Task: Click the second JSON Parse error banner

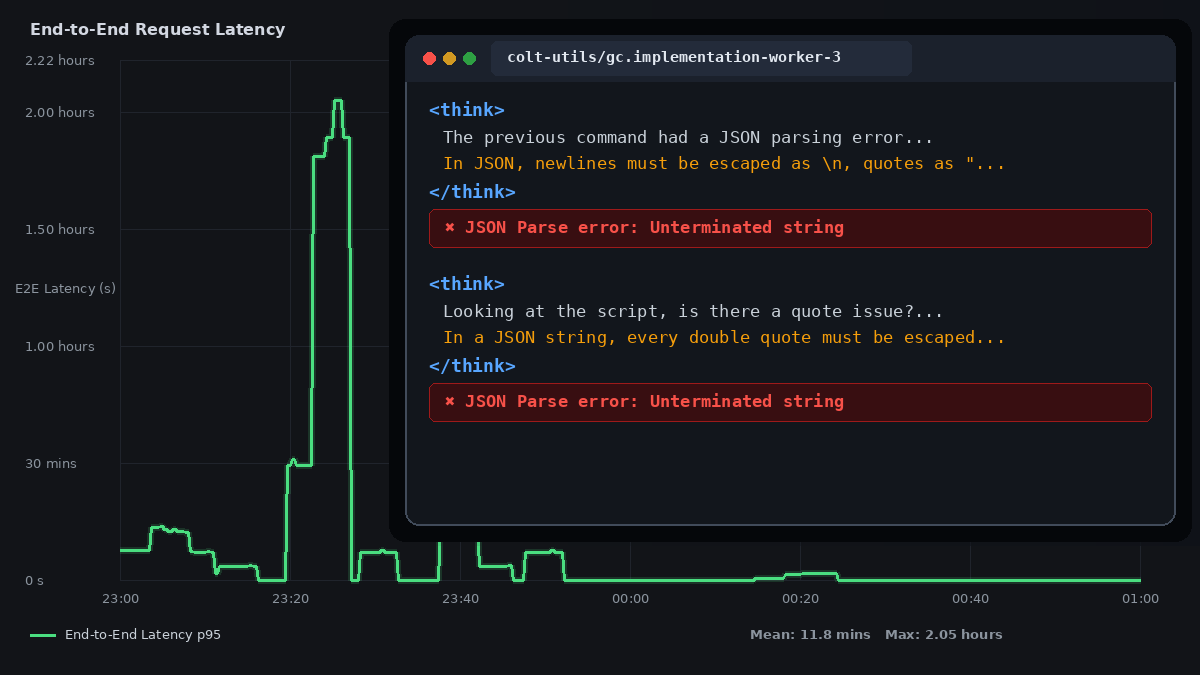Action: [x=790, y=402]
